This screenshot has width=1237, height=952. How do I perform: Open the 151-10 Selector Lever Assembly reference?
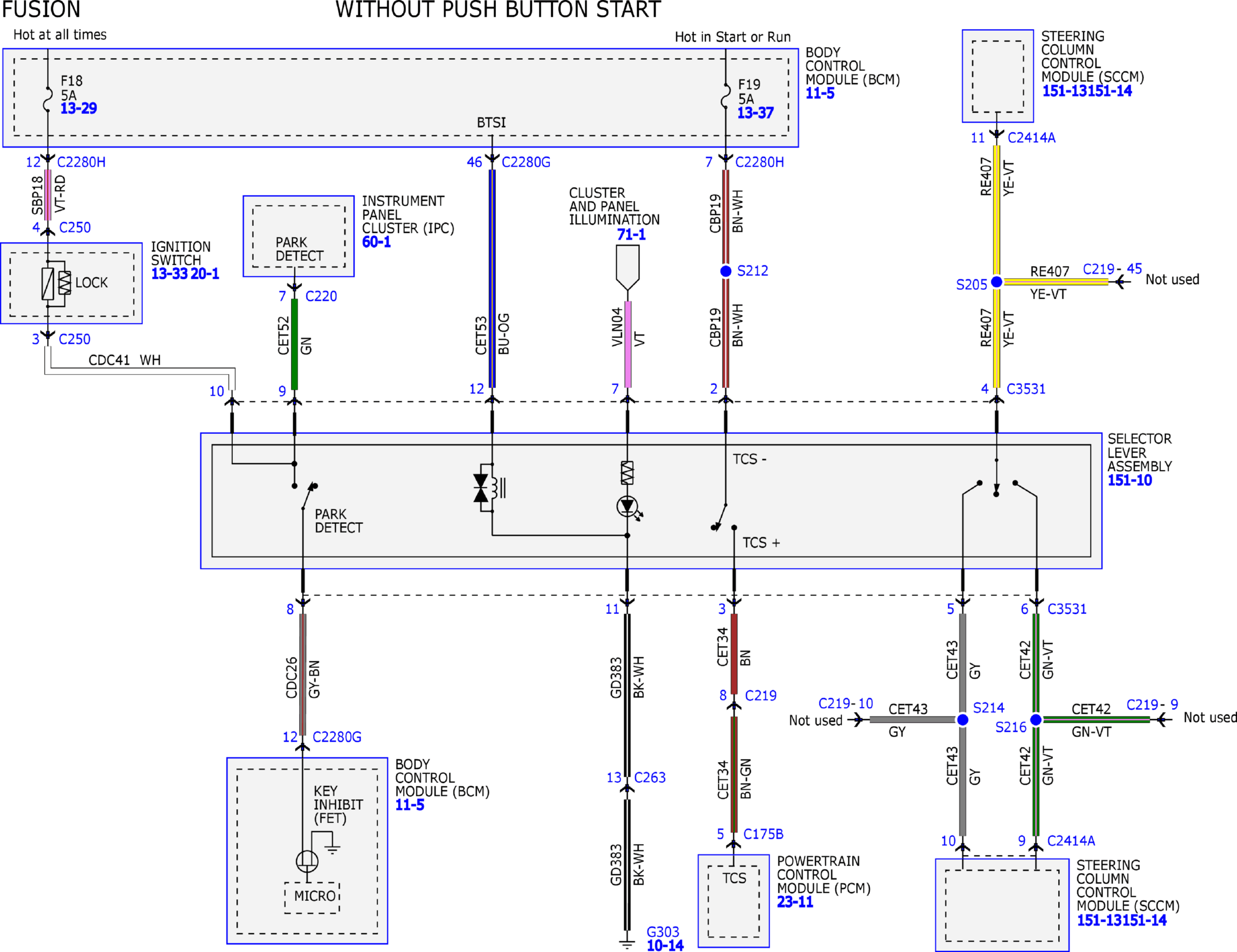point(1130,480)
